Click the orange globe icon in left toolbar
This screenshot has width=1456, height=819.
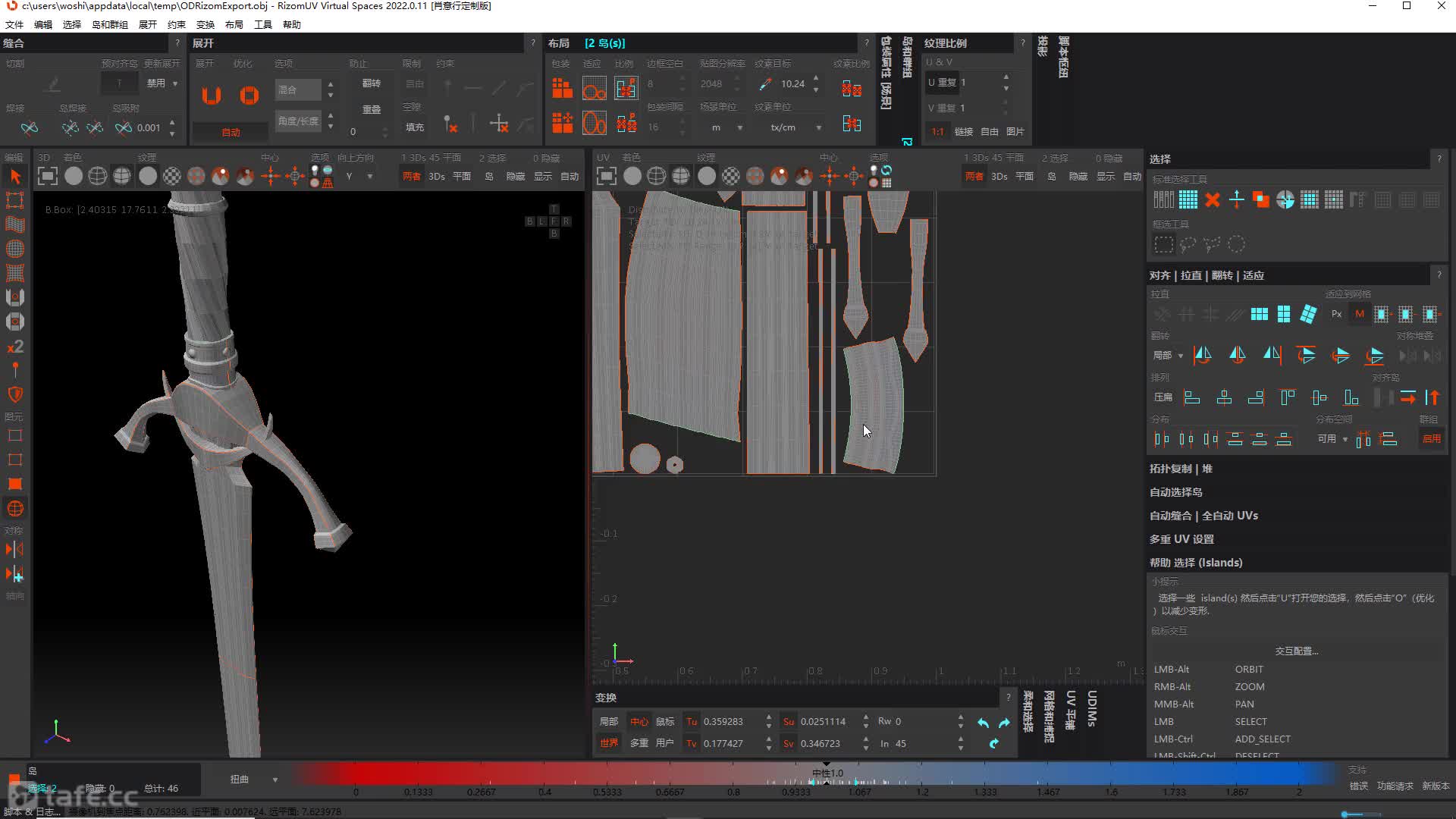[15, 509]
